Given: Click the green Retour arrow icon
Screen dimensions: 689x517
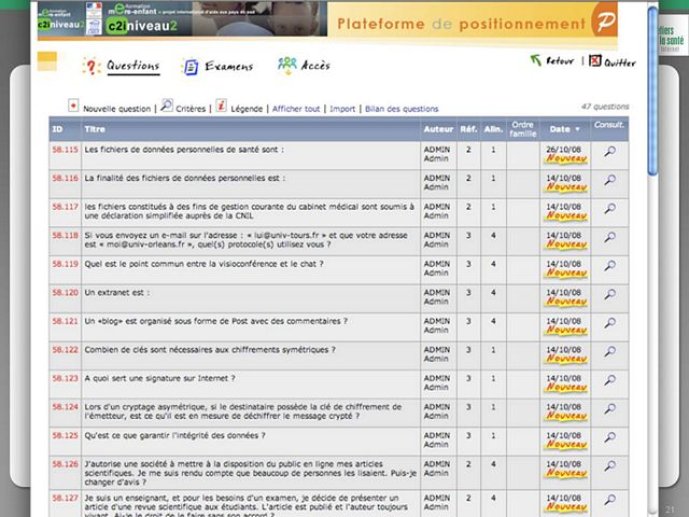Looking at the screenshot, I should coord(535,60).
